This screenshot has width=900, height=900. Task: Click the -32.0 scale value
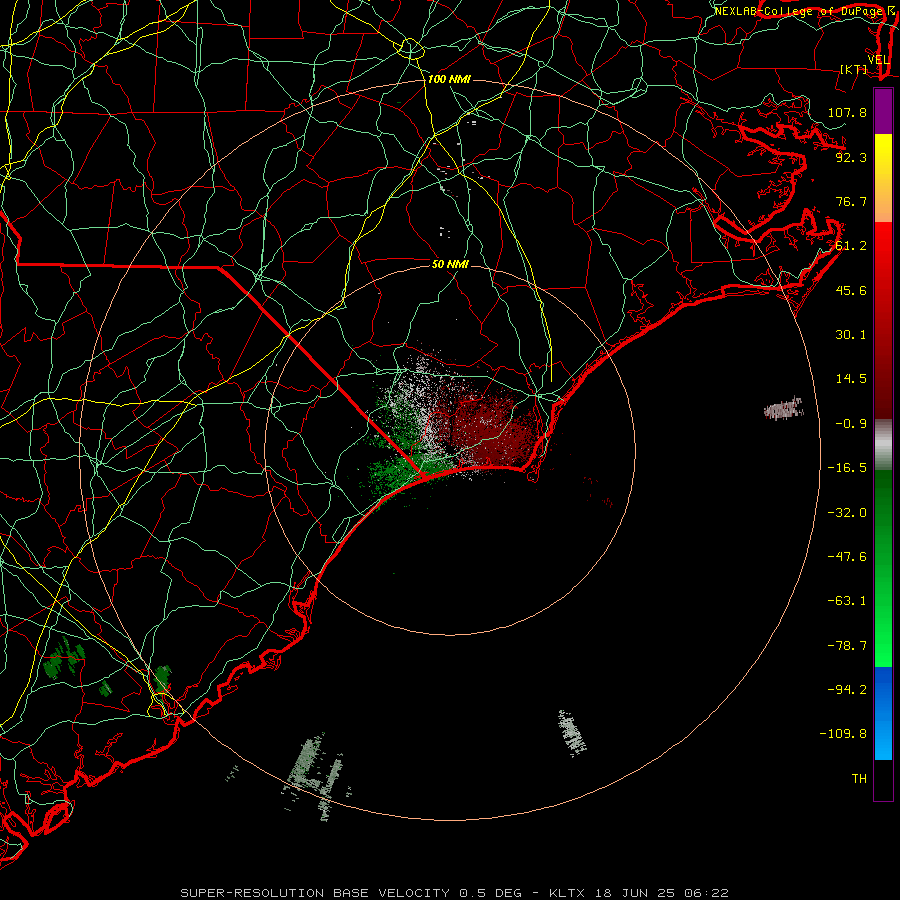point(847,513)
